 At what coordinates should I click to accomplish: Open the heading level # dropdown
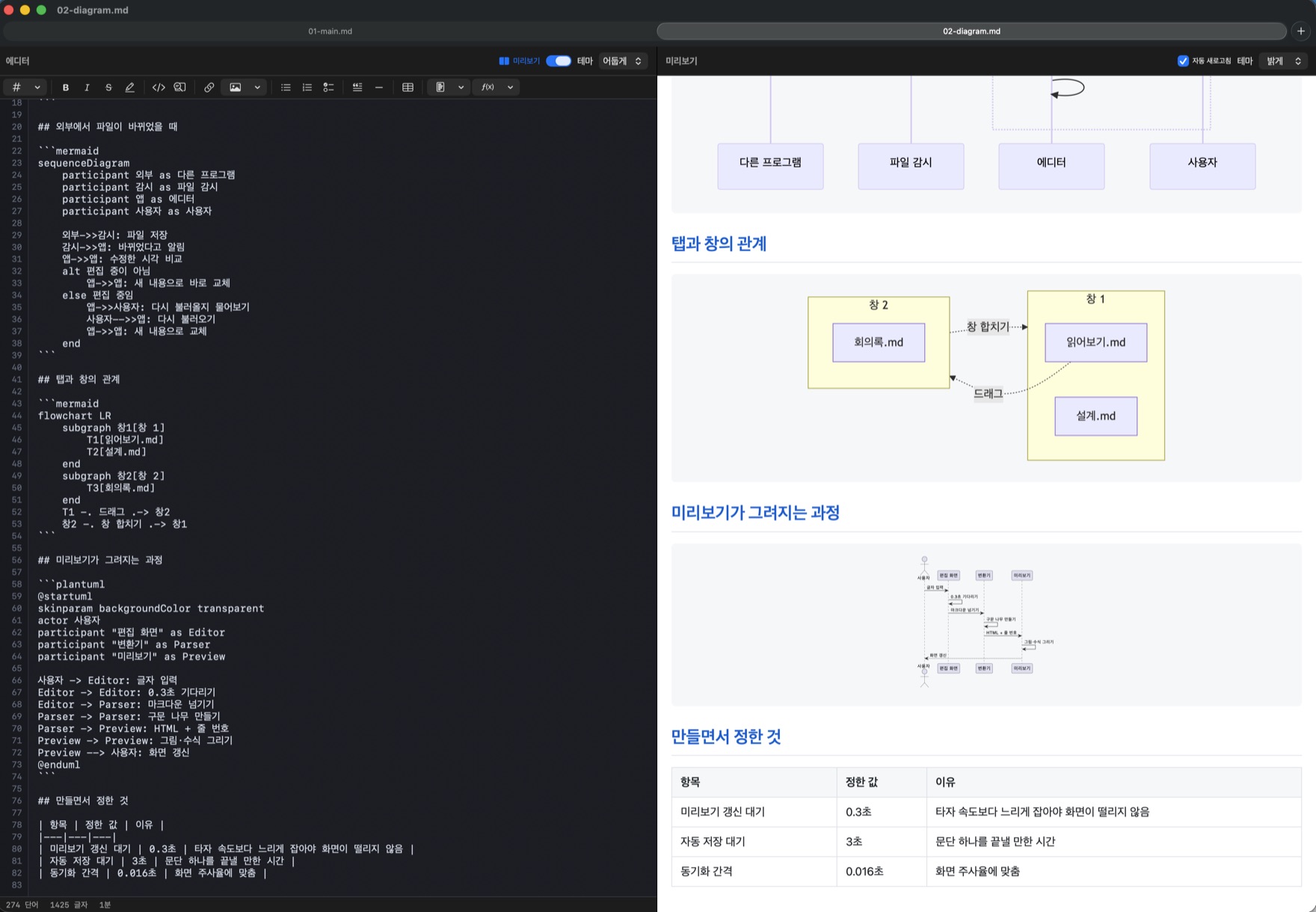click(x=25, y=87)
